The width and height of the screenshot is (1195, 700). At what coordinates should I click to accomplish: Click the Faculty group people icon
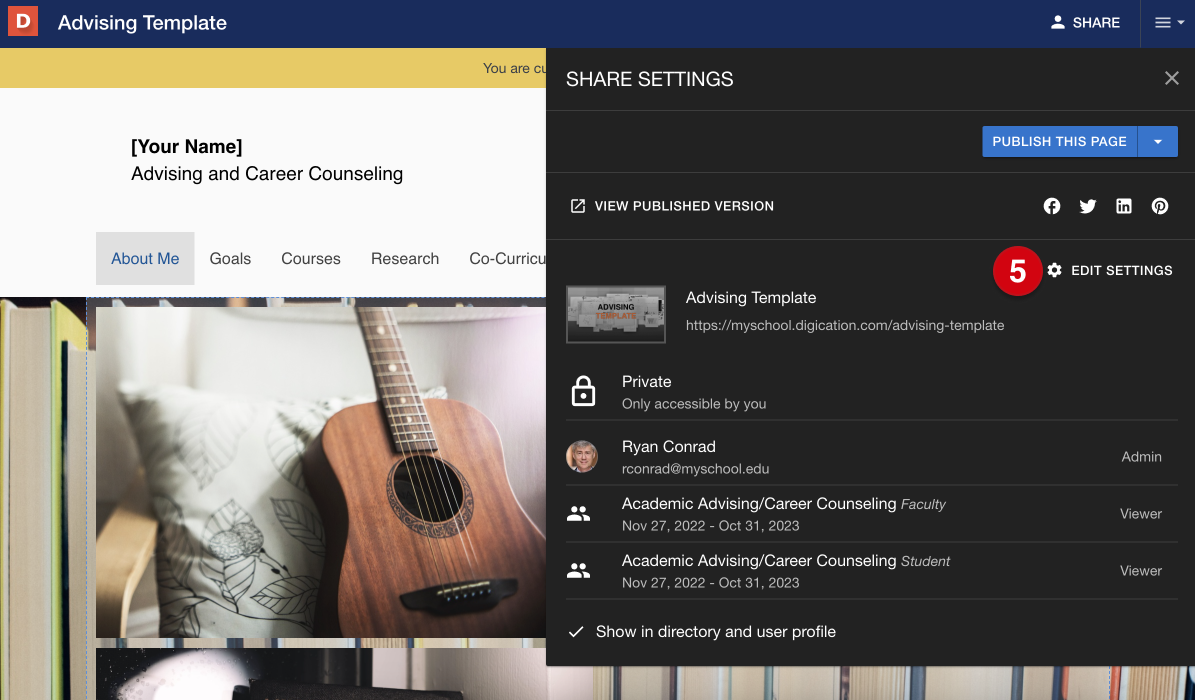[x=578, y=514]
